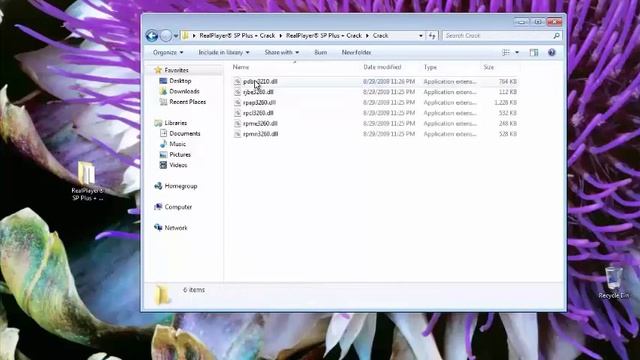Open Favorites in the navigation pane
The image size is (640, 360).
[176, 70]
